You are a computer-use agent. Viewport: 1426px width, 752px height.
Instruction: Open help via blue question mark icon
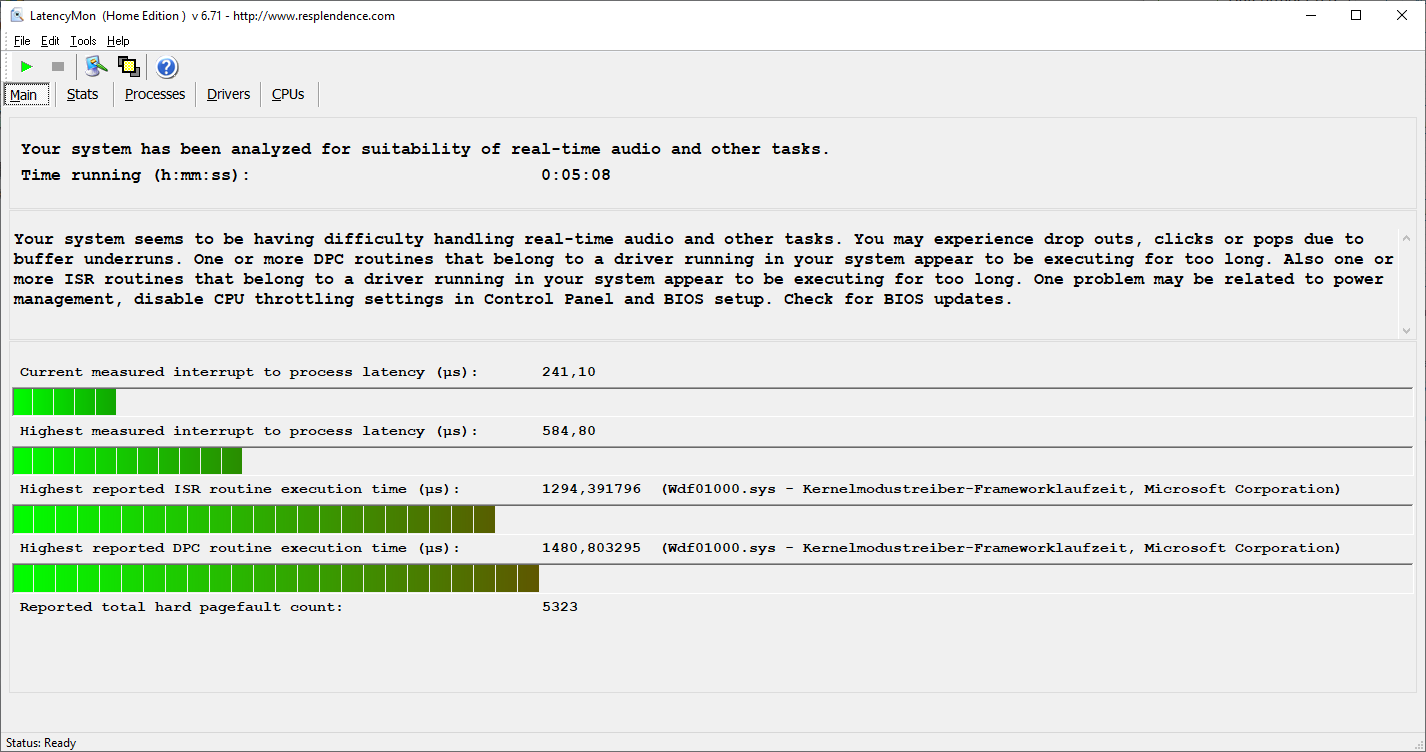167,67
